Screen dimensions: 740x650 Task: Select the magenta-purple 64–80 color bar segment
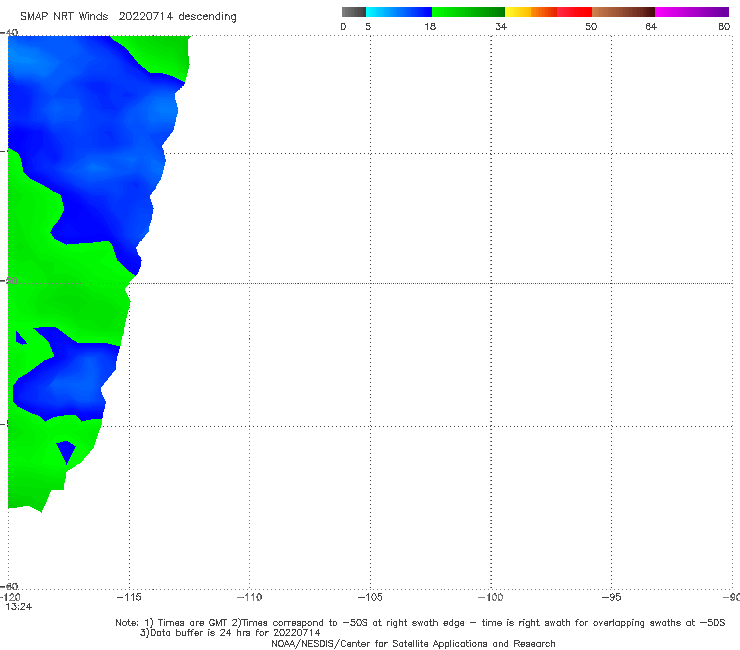pyautogui.click(x=692, y=12)
